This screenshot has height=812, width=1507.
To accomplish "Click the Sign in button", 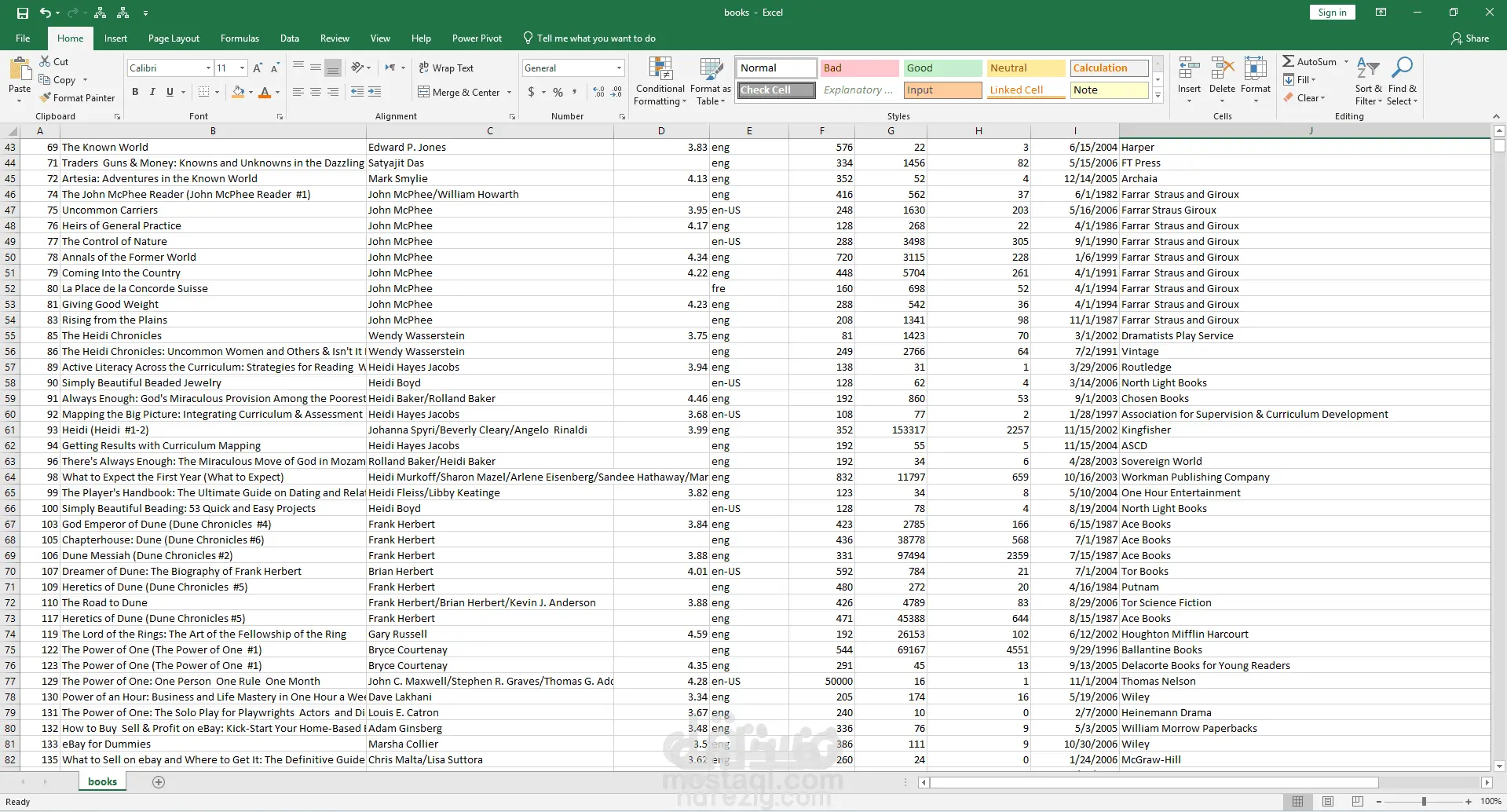I will 1332,13.
